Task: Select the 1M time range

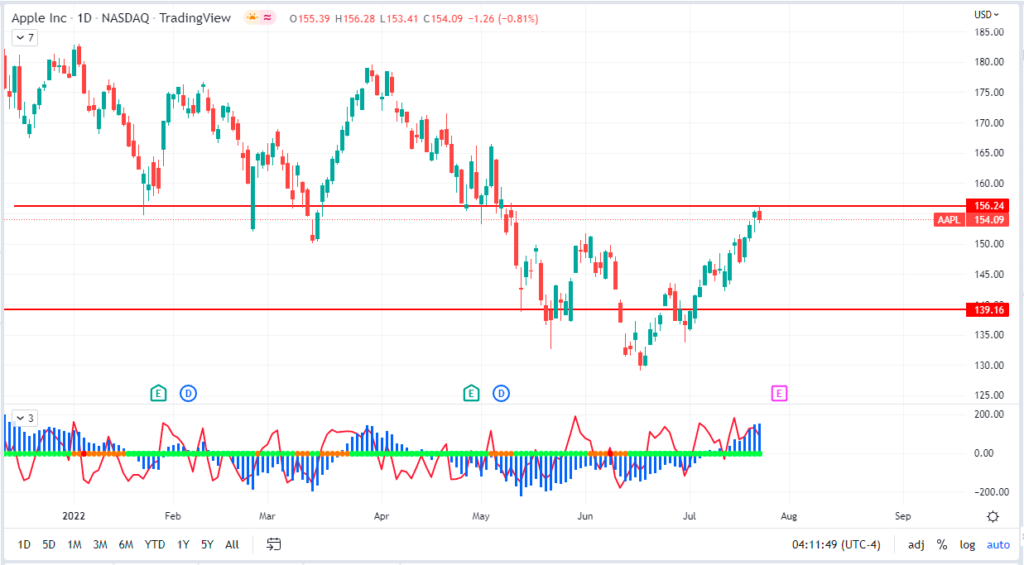Action: (x=74, y=544)
